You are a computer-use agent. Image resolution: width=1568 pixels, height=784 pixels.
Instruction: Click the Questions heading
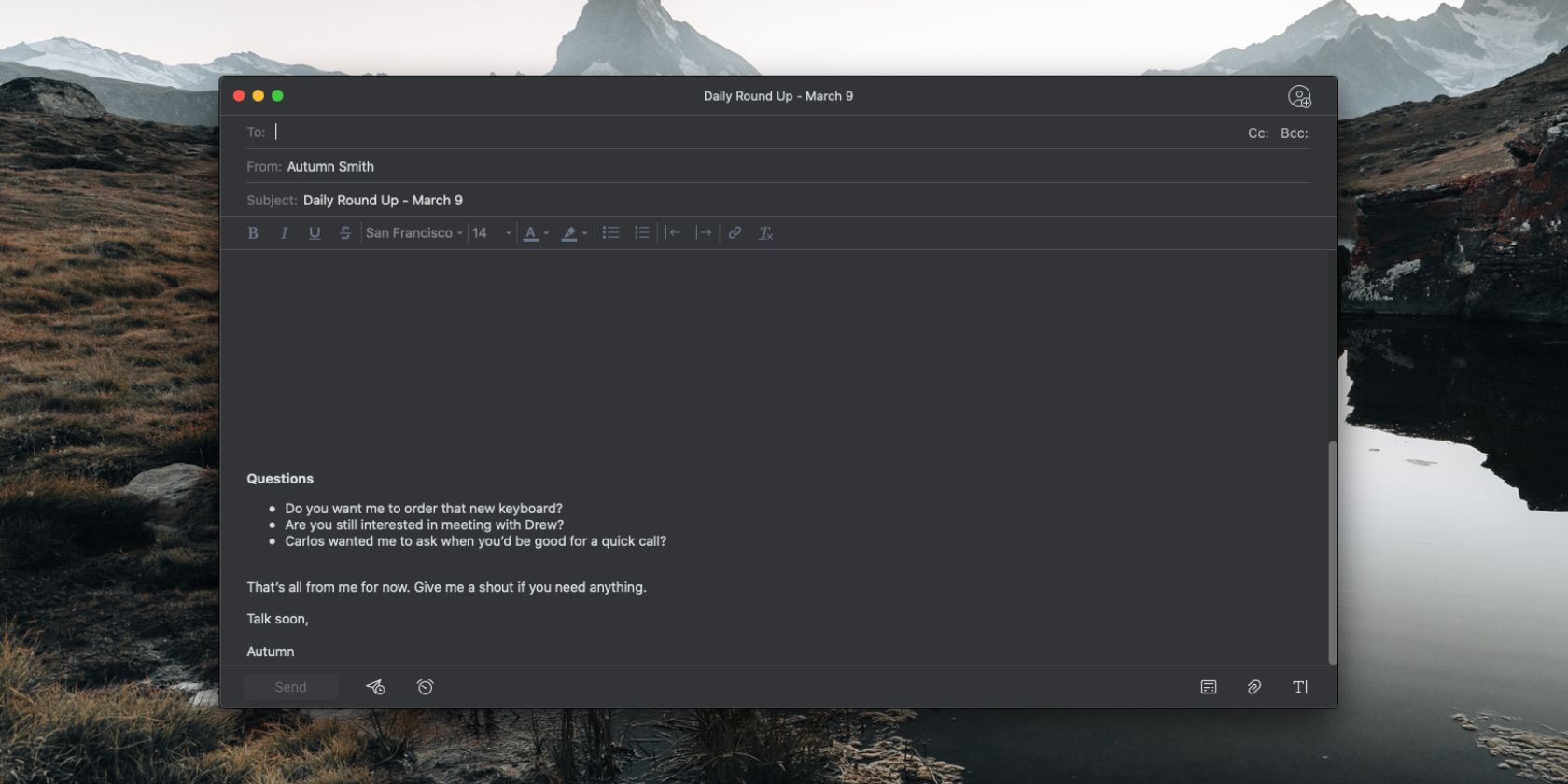coord(280,479)
